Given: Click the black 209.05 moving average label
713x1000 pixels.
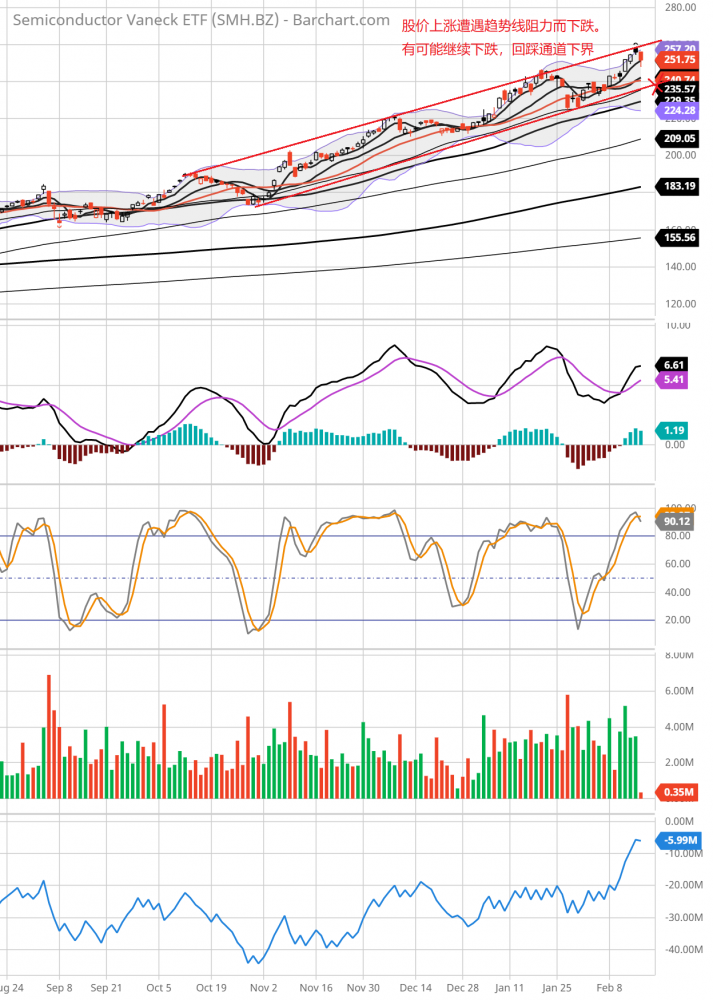Looking at the screenshot, I should click(680, 138).
